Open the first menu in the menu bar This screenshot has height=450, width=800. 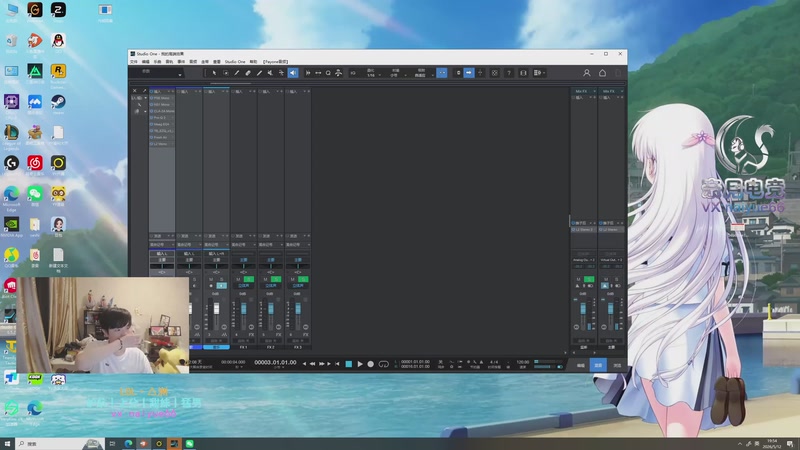(134, 62)
